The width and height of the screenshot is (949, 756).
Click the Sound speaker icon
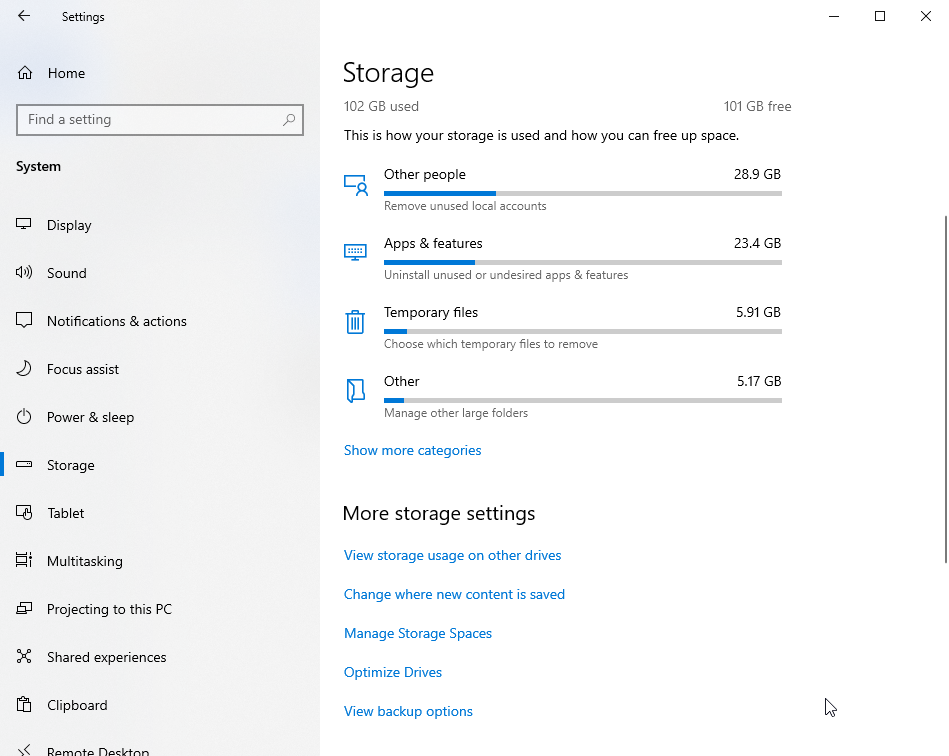point(24,272)
